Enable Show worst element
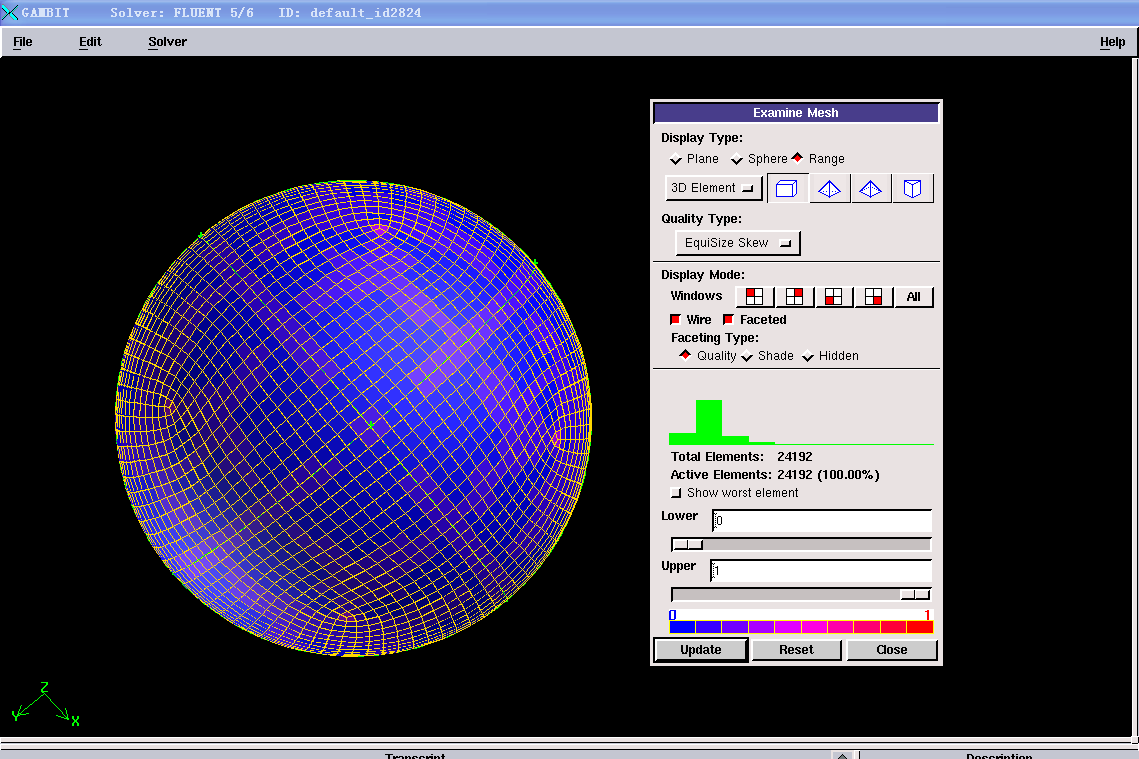Screen dimensions: 1139x759 (676, 493)
